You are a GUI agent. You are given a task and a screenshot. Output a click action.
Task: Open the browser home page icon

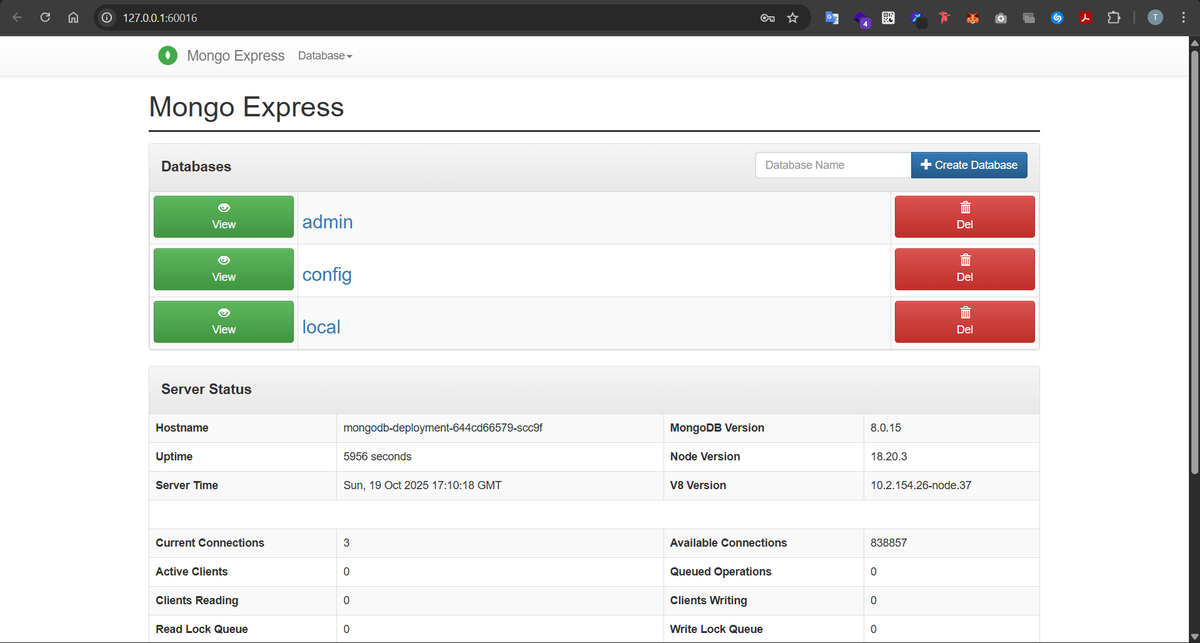[x=73, y=18]
